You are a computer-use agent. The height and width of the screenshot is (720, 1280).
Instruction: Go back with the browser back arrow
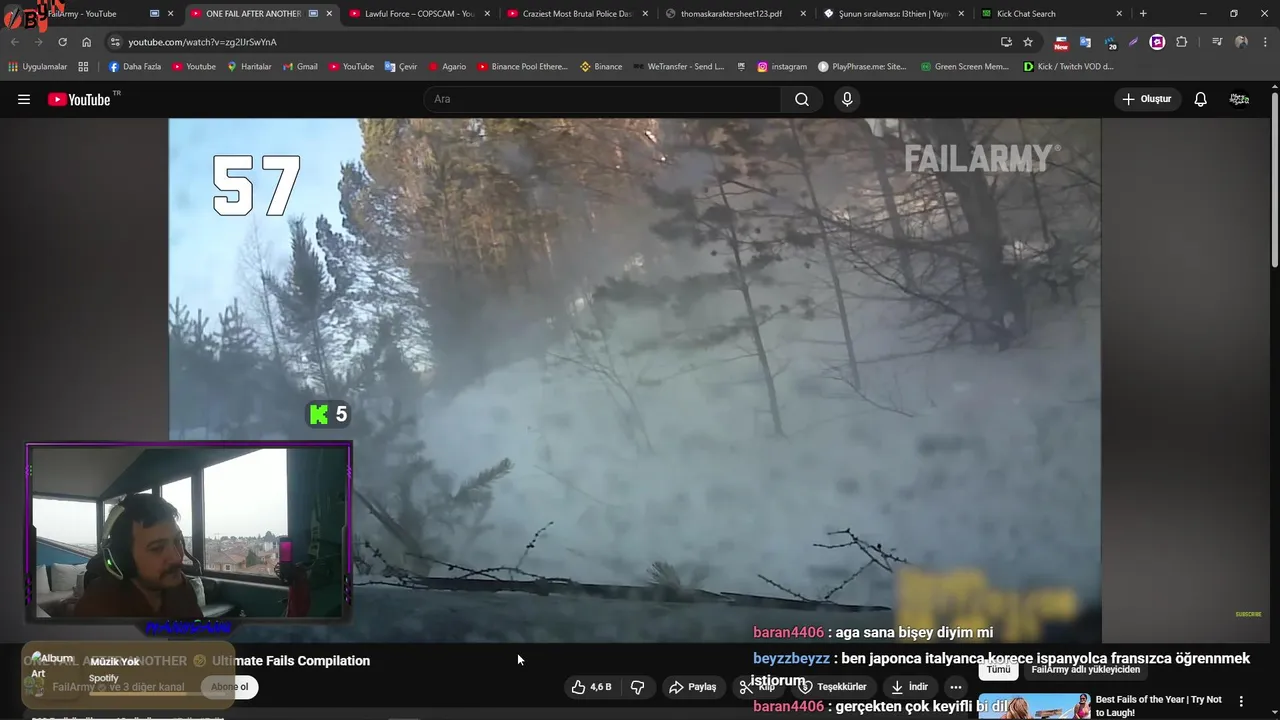pos(15,42)
